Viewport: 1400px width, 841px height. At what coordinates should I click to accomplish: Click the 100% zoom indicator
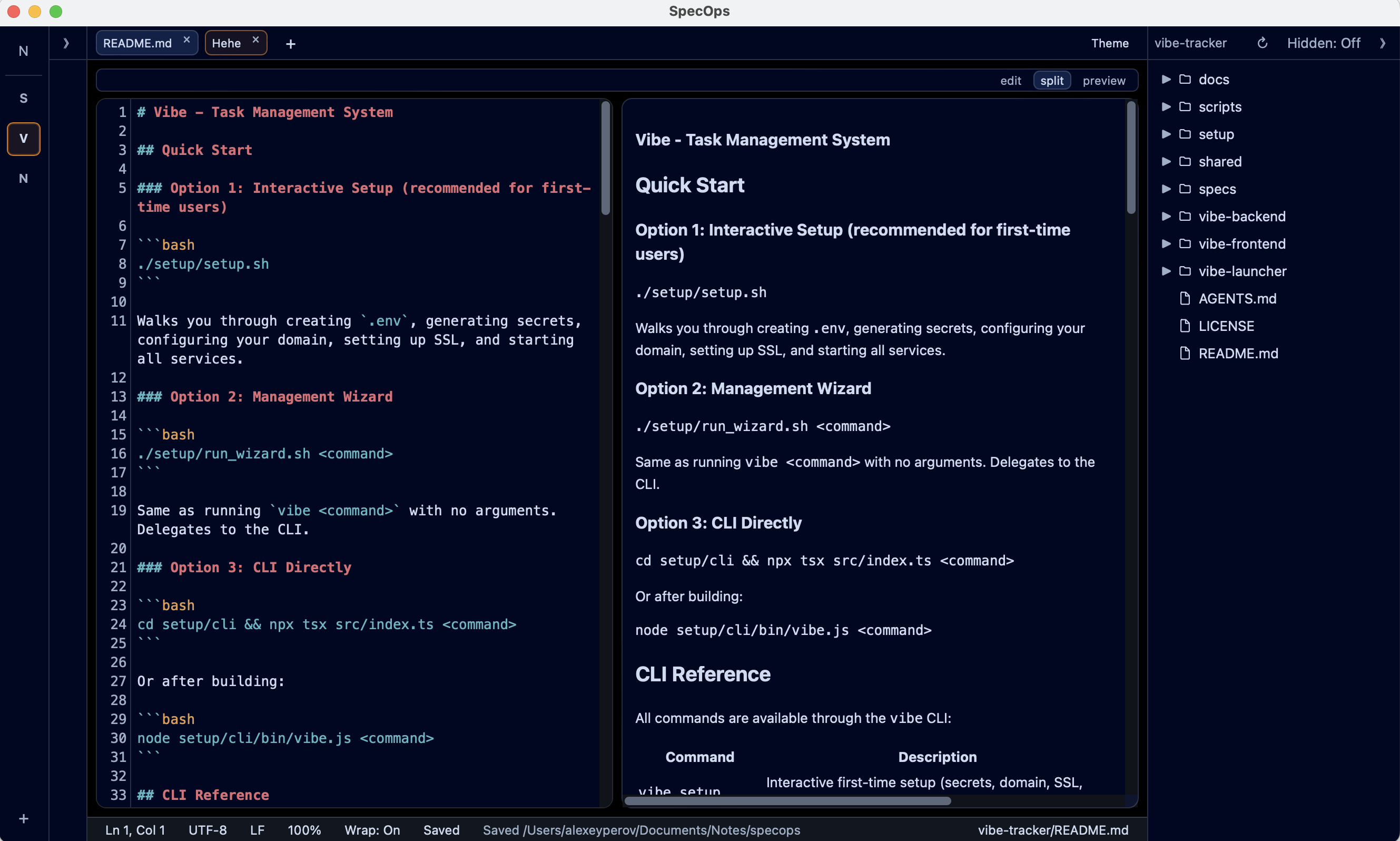coord(304,829)
